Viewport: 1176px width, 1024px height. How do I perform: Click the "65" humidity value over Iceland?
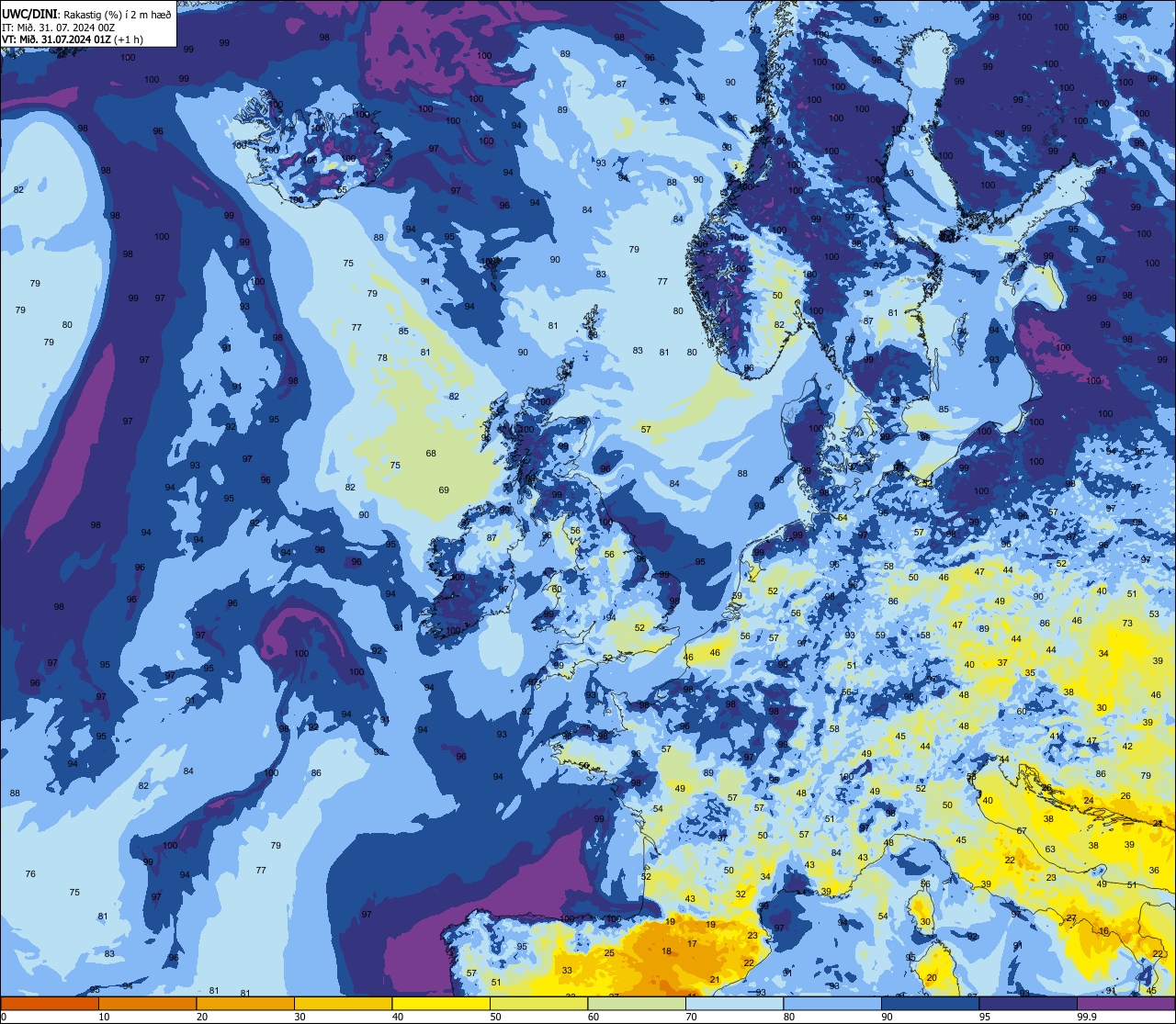pyautogui.click(x=342, y=190)
